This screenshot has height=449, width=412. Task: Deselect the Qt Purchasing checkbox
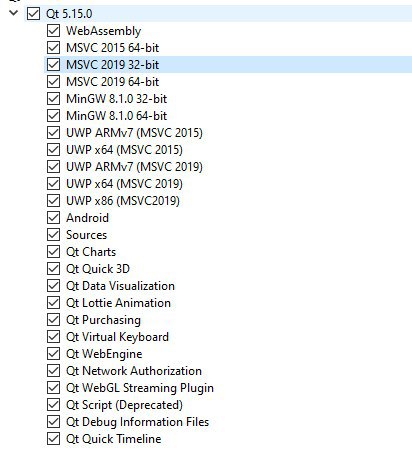[53, 320]
